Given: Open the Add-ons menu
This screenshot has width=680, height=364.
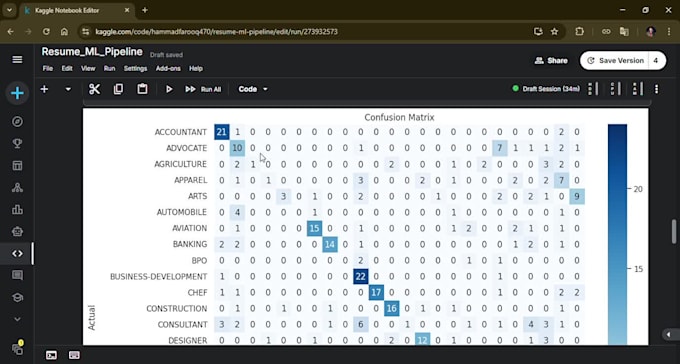Looking at the screenshot, I should tap(168, 69).
